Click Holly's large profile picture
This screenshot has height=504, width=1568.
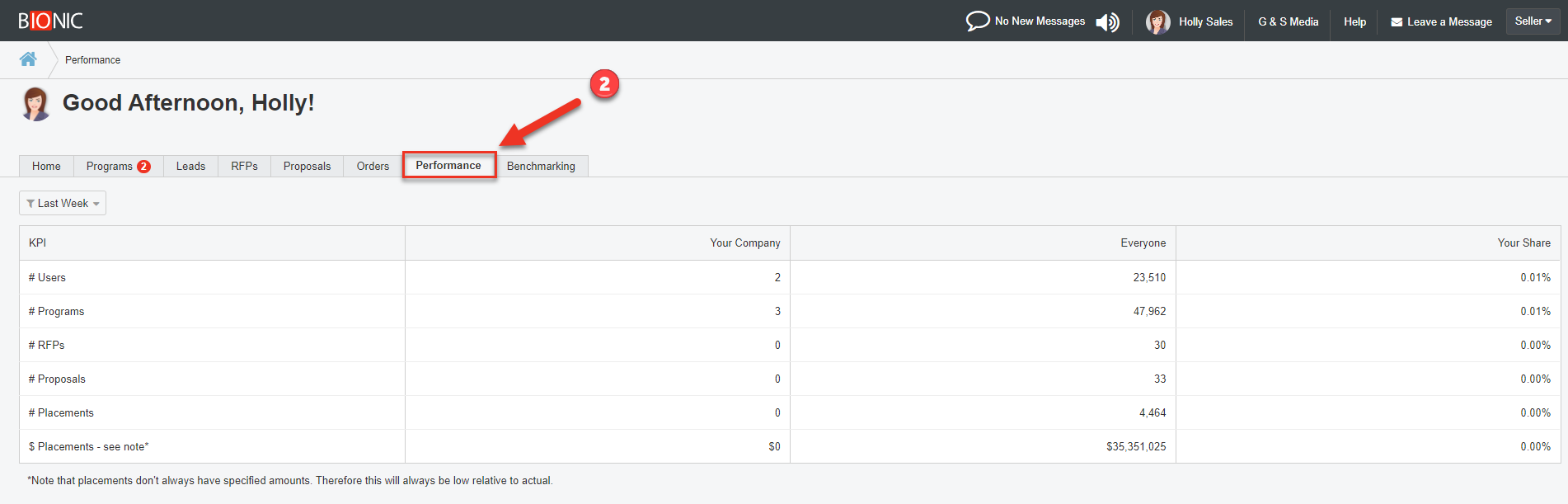pos(35,104)
